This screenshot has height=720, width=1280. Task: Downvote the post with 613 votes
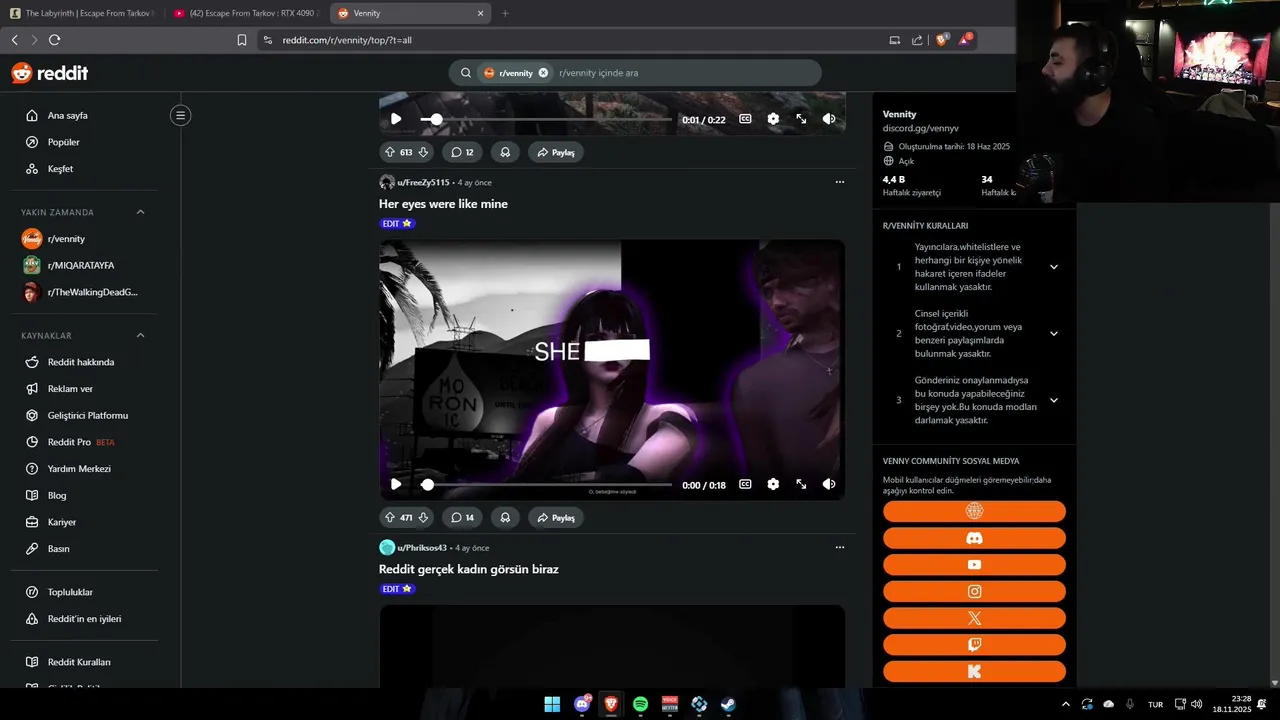423,152
